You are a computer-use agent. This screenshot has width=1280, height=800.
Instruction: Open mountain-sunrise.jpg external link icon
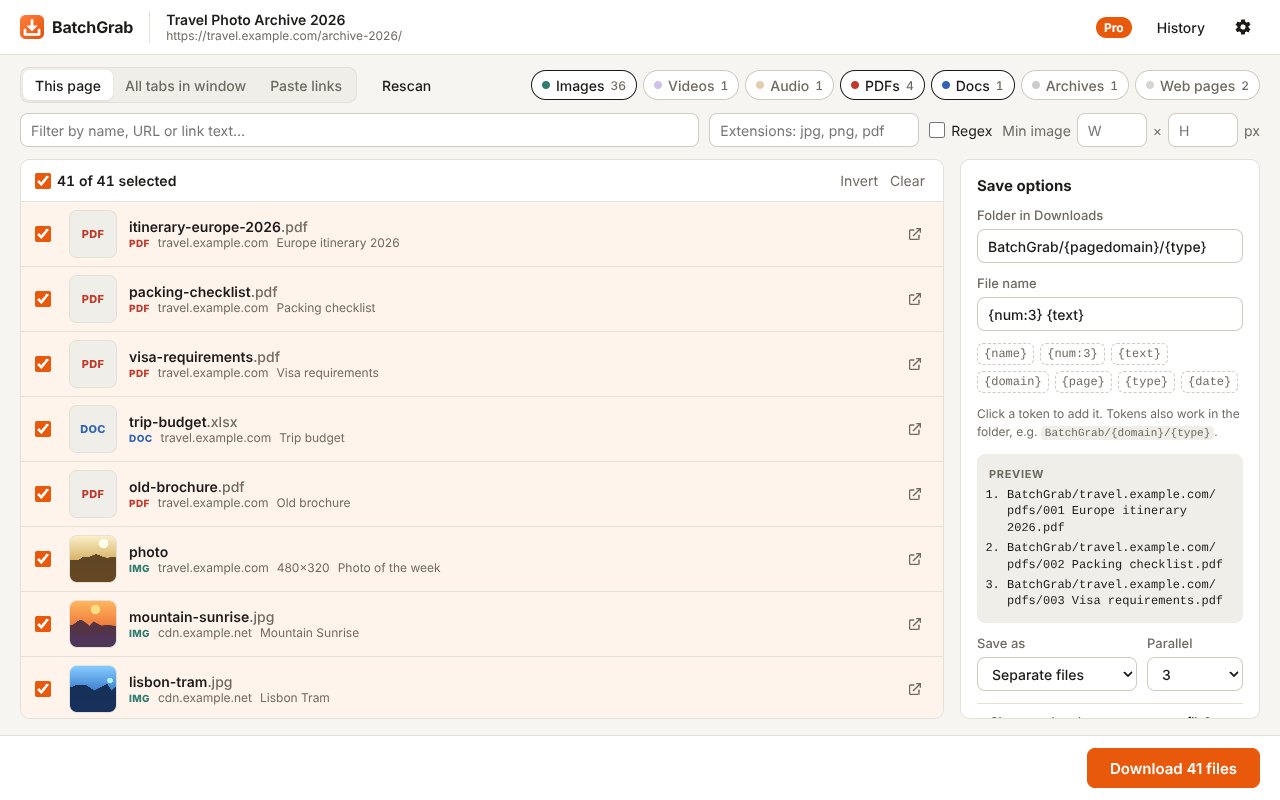click(914, 624)
